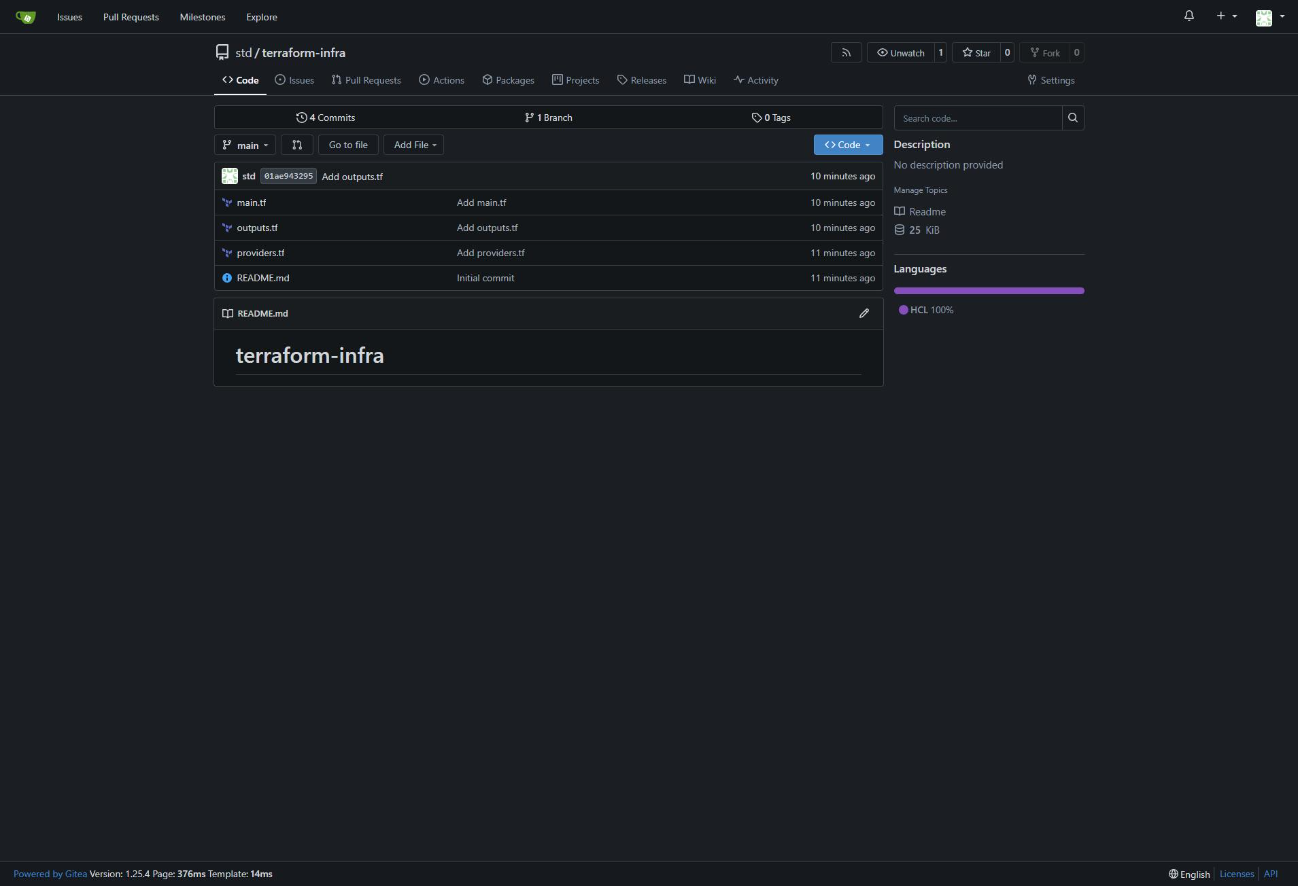Click the Powered by Gitea footer link

(50, 874)
